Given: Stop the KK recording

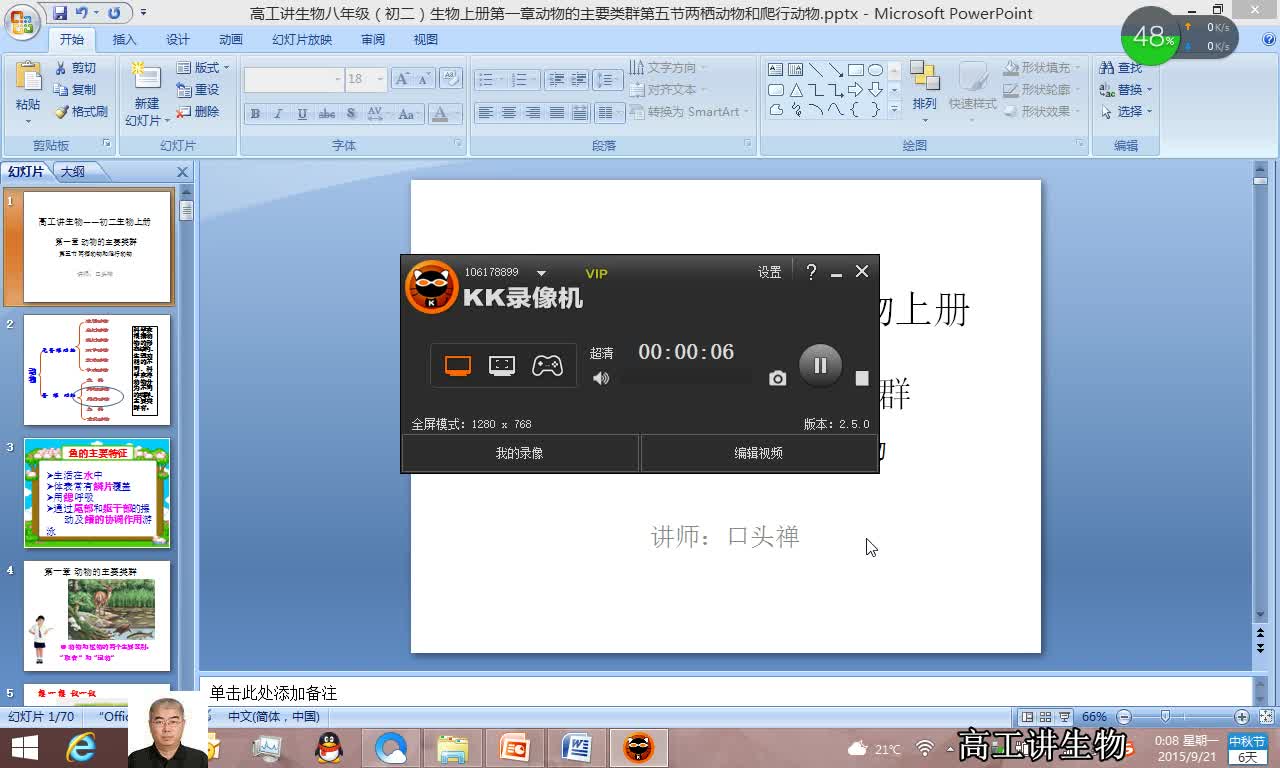Looking at the screenshot, I should pyautogui.click(x=862, y=378).
